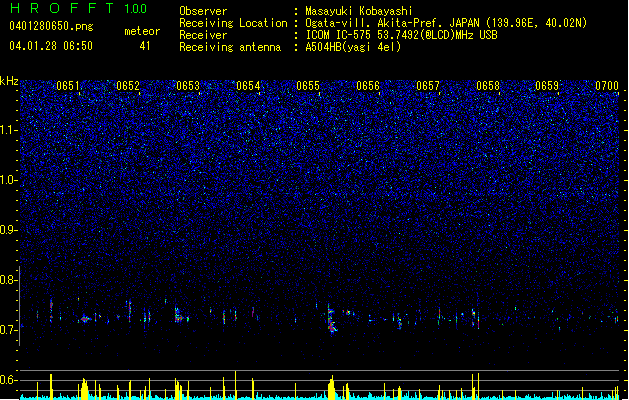This screenshot has height=400, width=629.
Task: Click the HROFFT 1.0.0 title text
Action: click(x=79, y=8)
